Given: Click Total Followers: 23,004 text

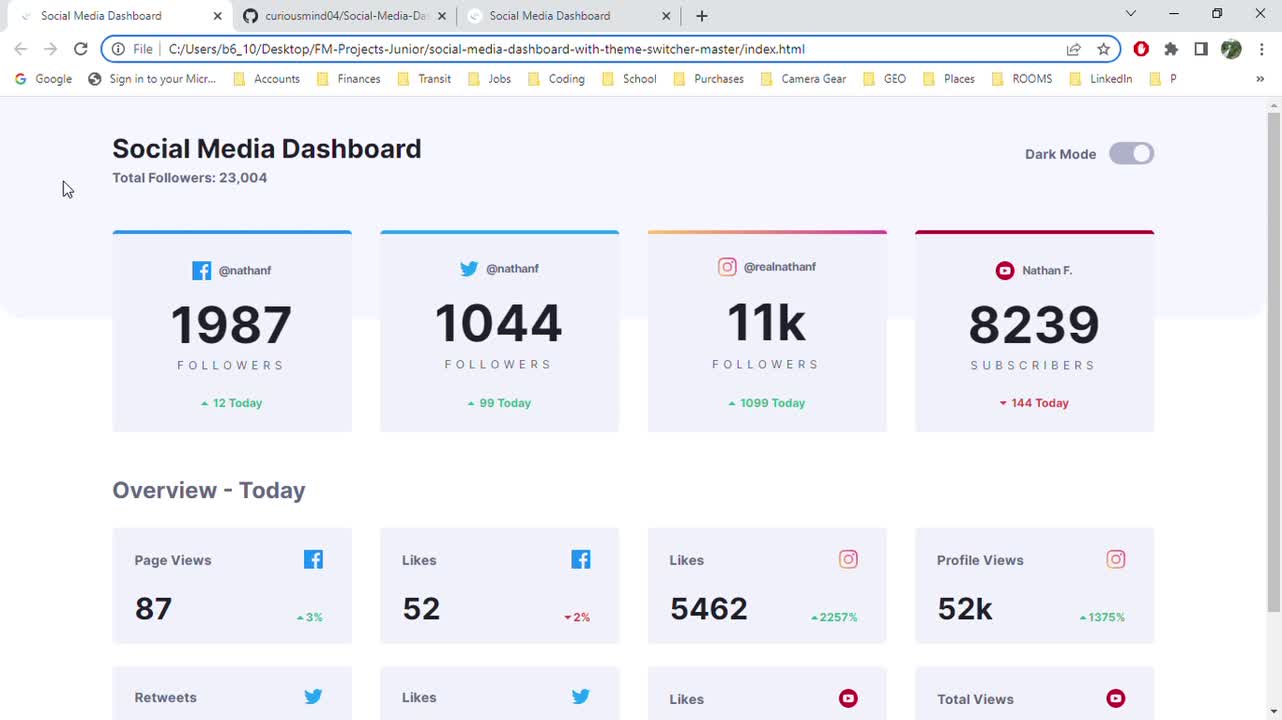Looking at the screenshot, I should pos(189,178).
